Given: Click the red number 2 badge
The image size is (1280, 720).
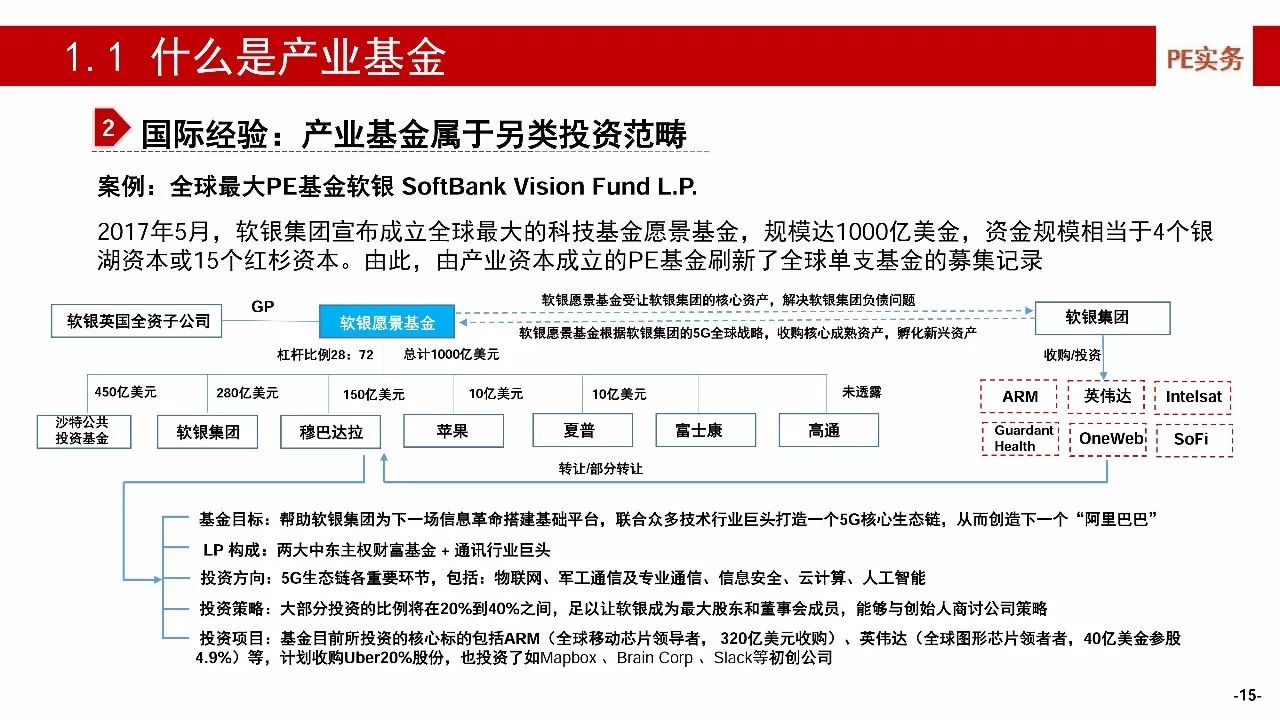Looking at the screenshot, I should pos(111,127).
